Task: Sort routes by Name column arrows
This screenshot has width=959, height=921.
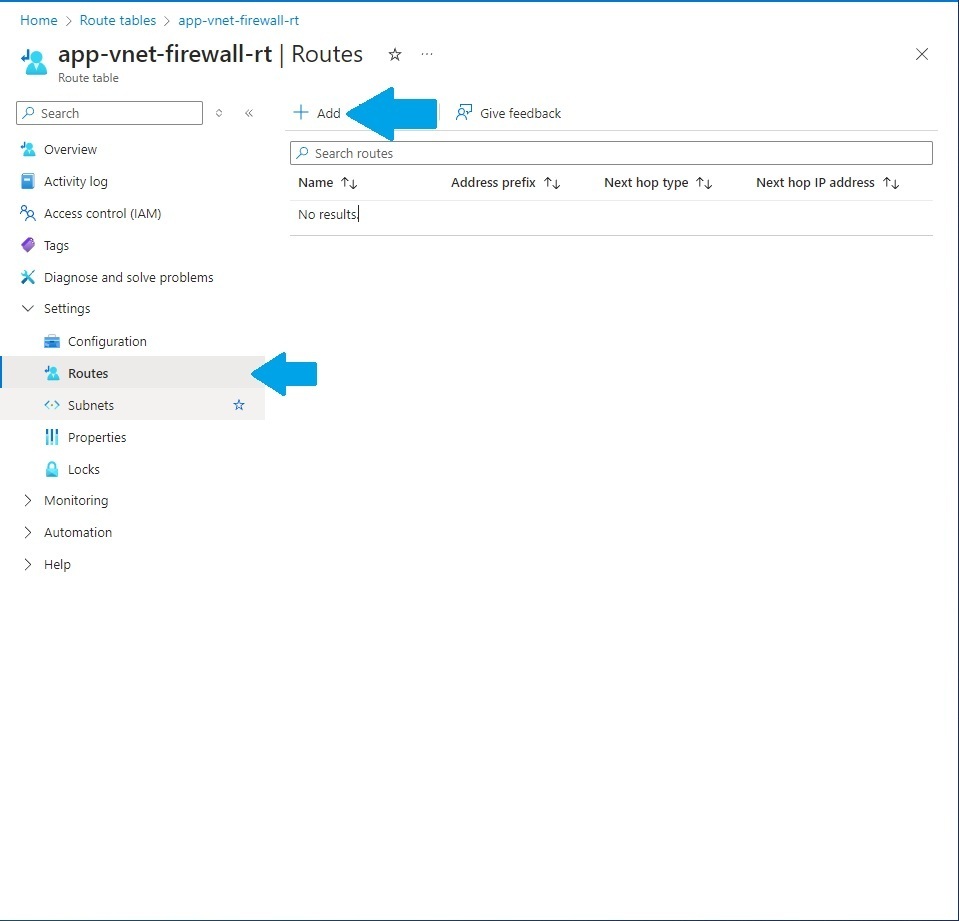Action: point(349,183)
